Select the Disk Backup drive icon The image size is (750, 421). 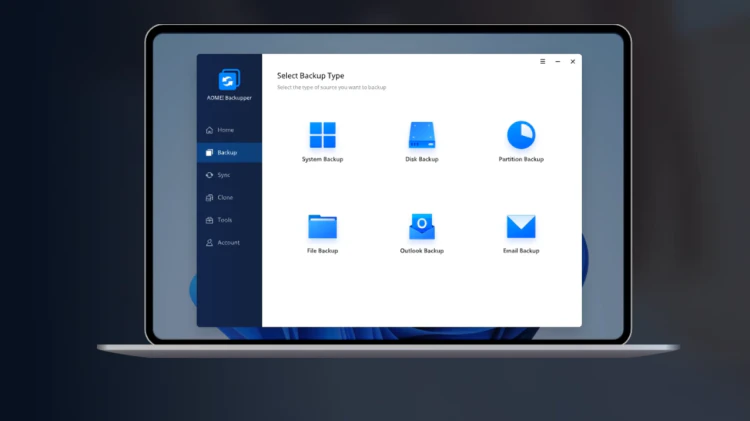tap(422, 135)
